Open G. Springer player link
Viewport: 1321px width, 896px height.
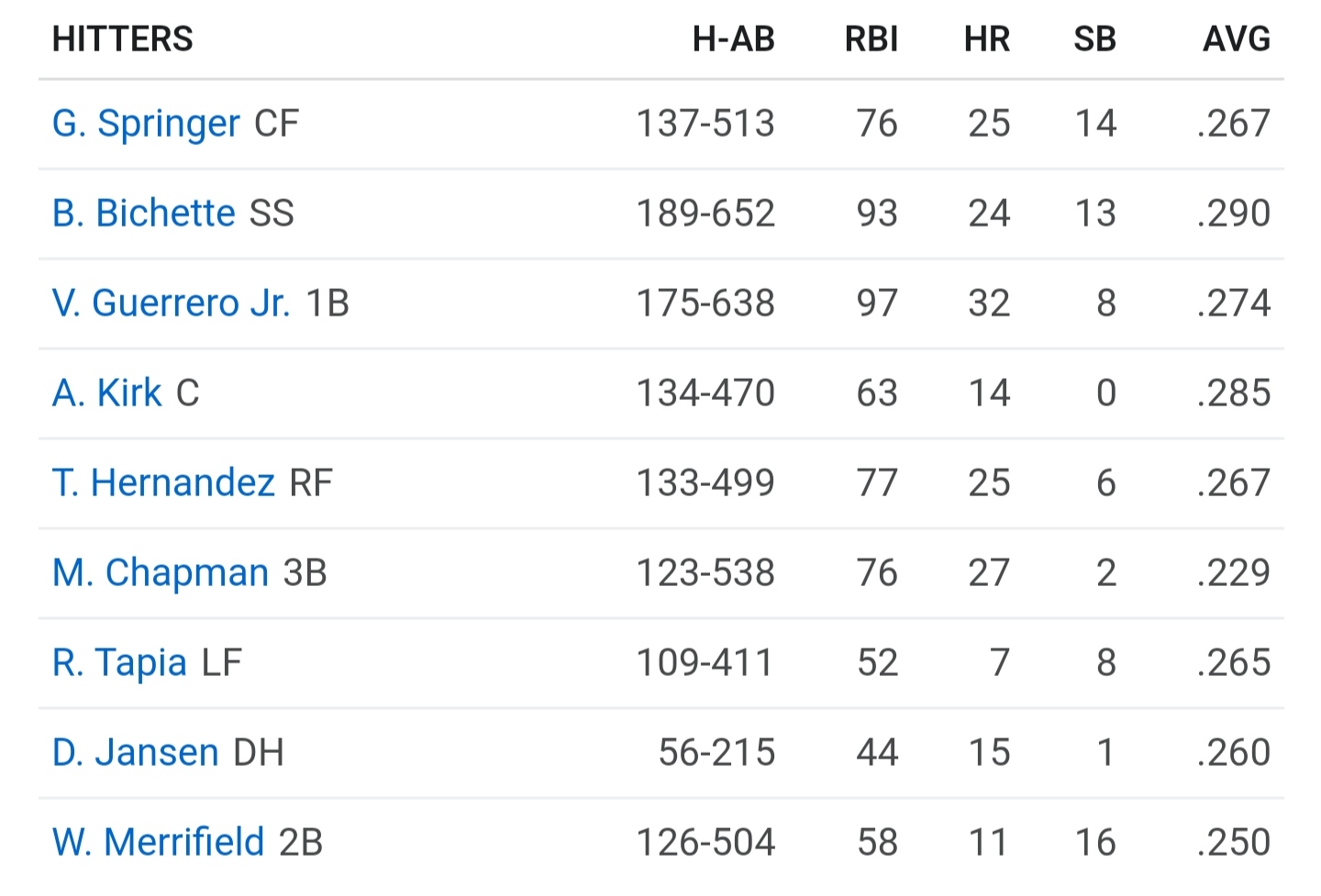tap(146, 124)
